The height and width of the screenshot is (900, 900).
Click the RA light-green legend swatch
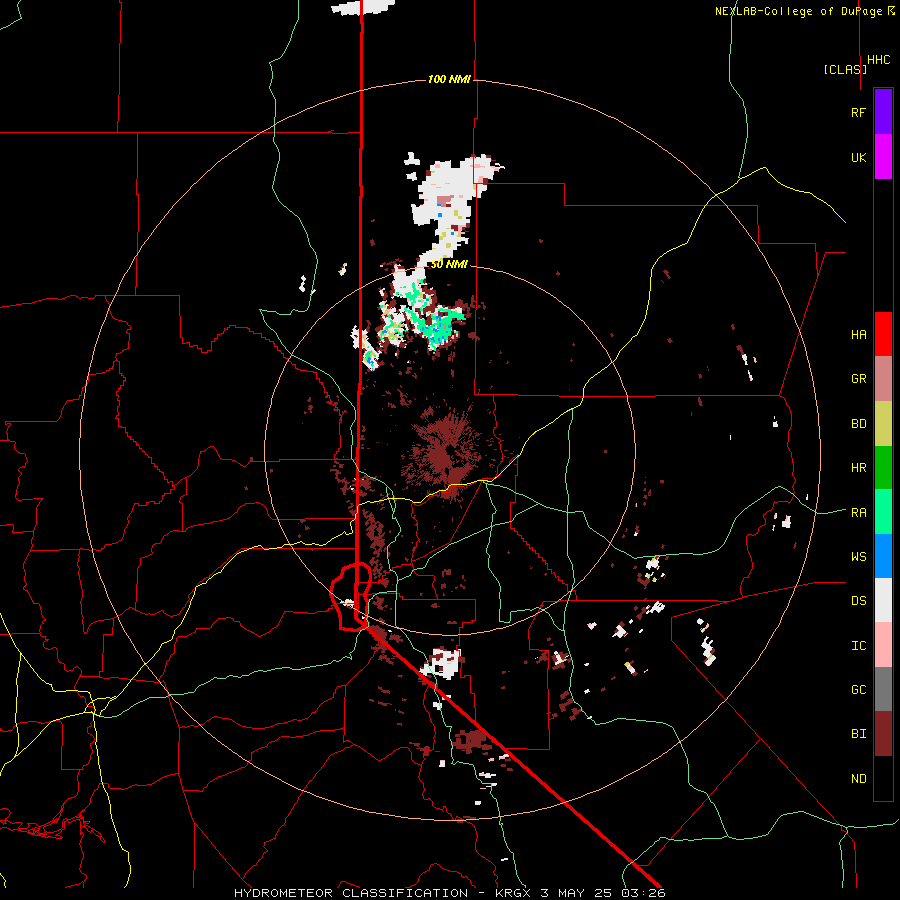(x=883, y=512)
